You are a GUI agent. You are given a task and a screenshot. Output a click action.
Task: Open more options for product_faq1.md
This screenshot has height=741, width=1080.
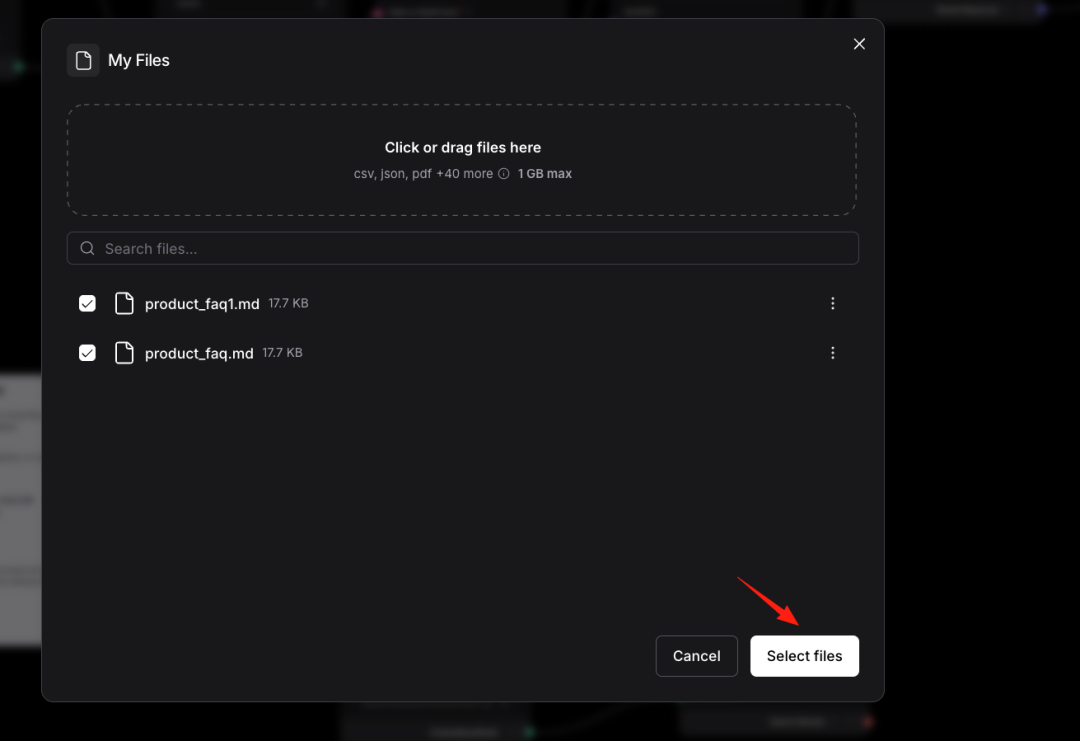click(x=833, y=304)
